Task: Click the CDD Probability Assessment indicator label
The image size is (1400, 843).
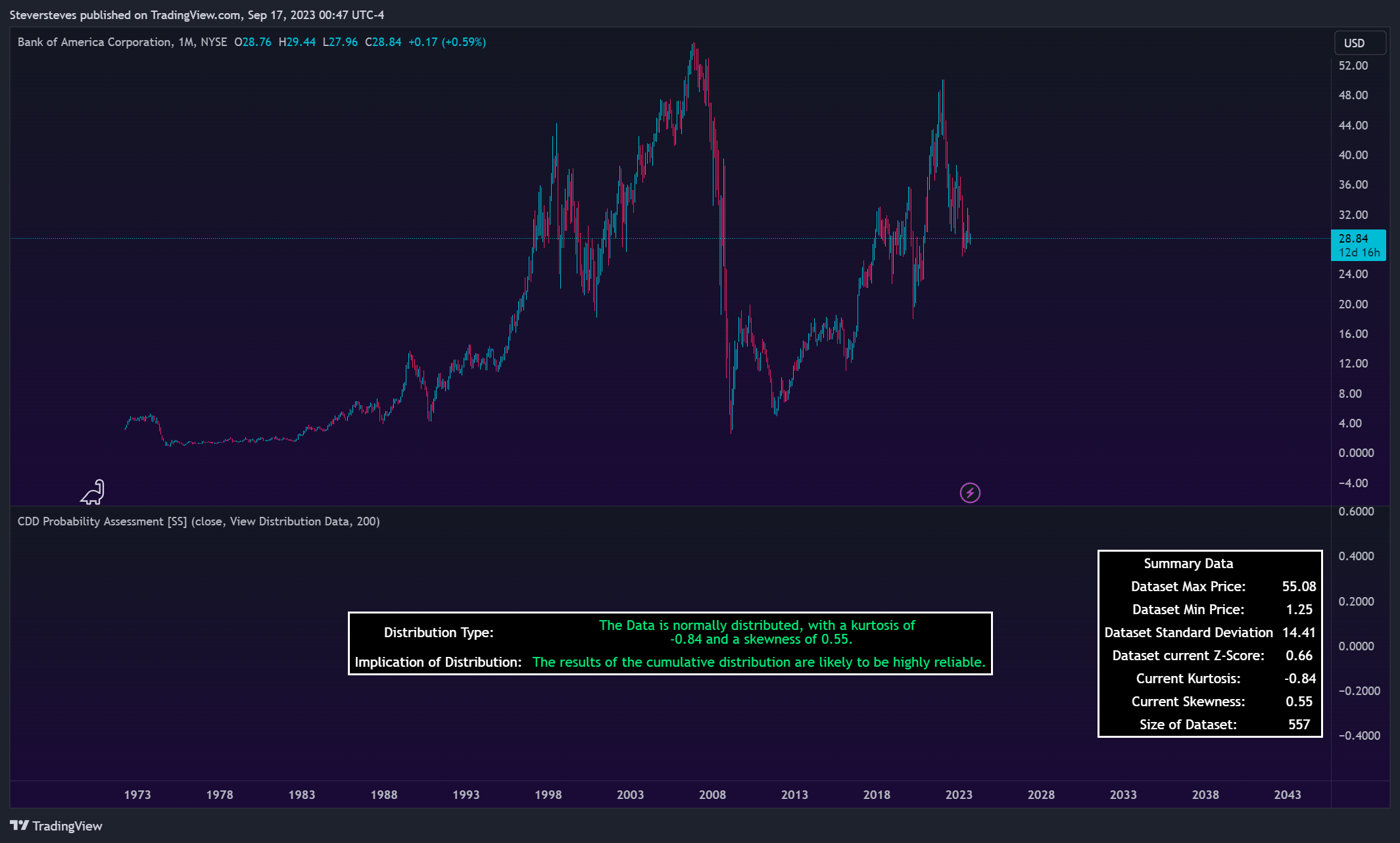Action: point(199,521)
